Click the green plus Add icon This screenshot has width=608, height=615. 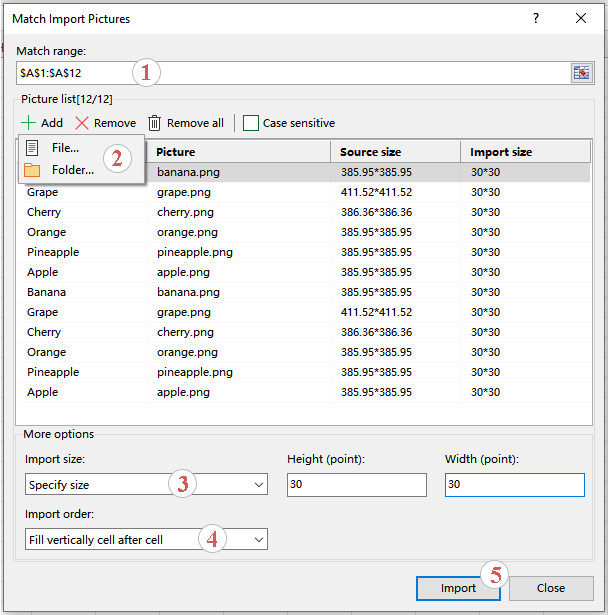click(x=27, y=123)
